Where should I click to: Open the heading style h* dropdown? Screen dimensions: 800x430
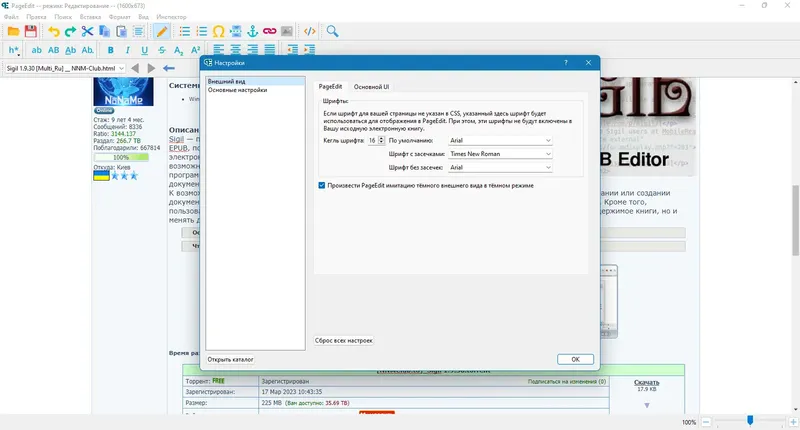click(14, 50)
